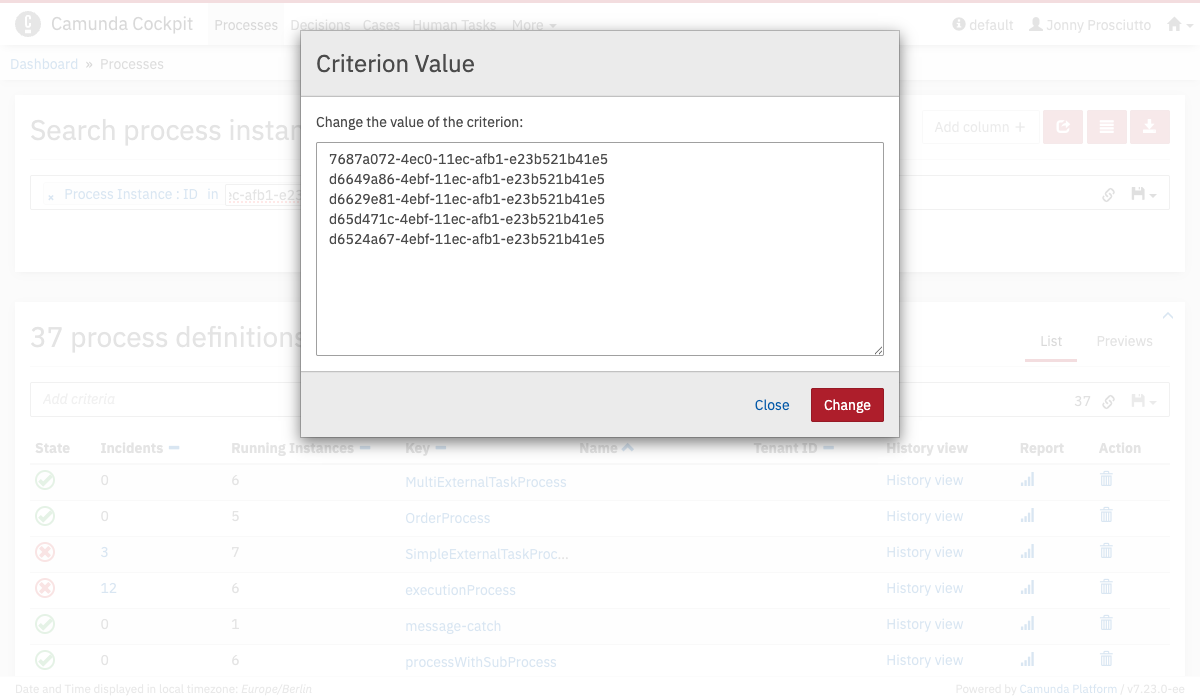Viewport: 1200px width, 700px height.
Task: Click the list view icon button
Action: point(1106,127)
